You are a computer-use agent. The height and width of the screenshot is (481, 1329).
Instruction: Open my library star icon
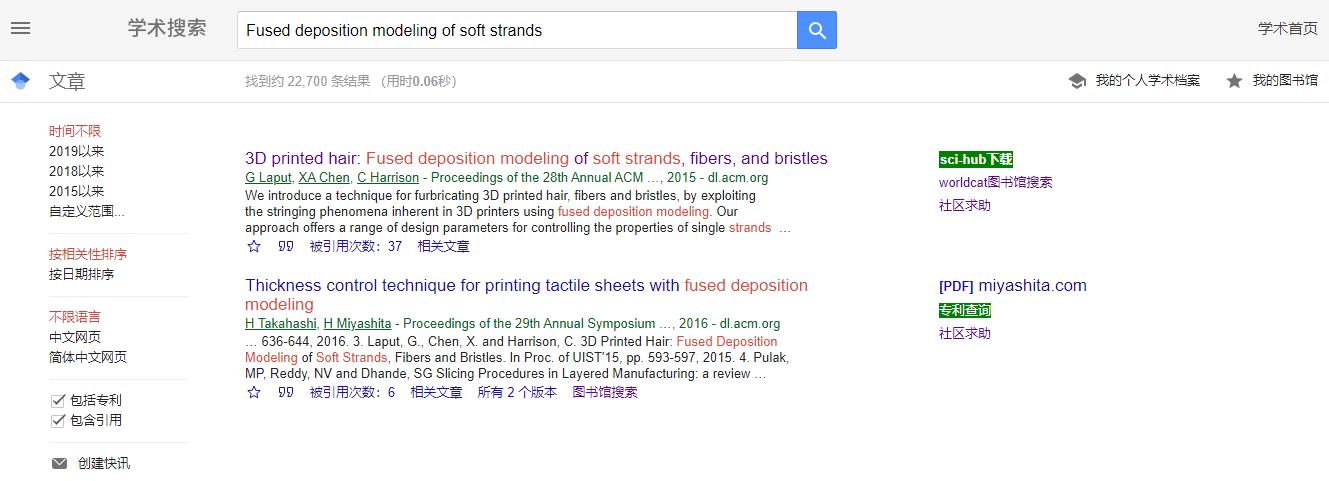[x=1234, y=81]
